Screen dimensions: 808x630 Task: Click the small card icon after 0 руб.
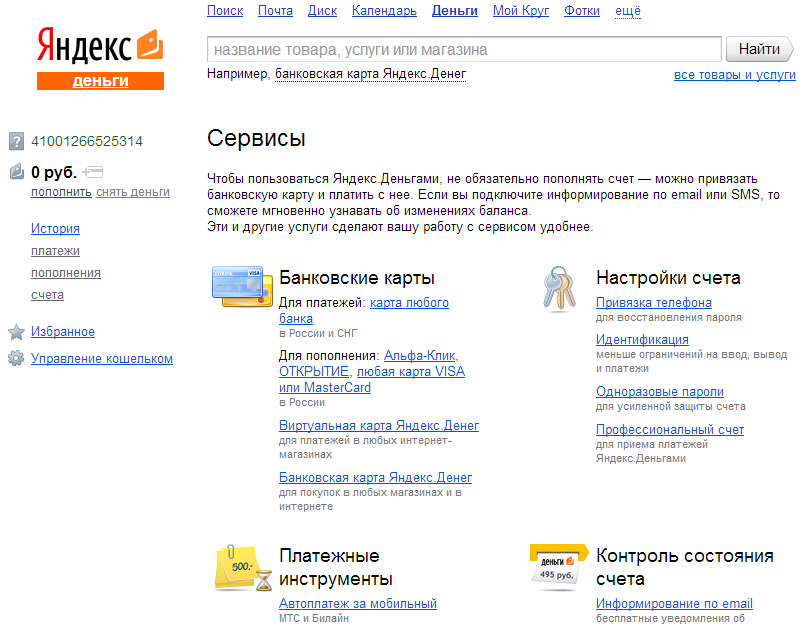click(93, 172)
